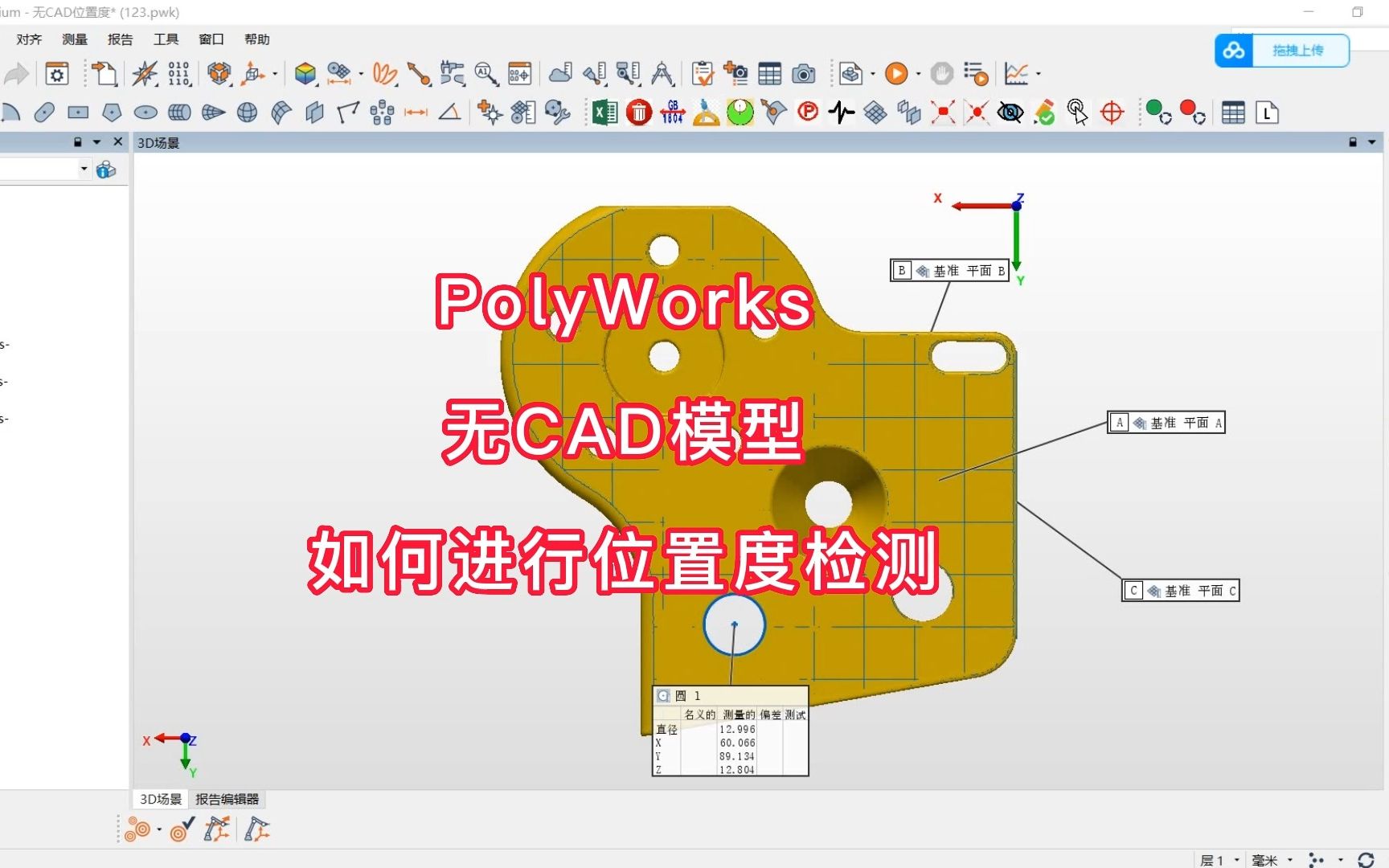
Task: Open the 3D场景 panel menu arrow
Action: 1372,142
